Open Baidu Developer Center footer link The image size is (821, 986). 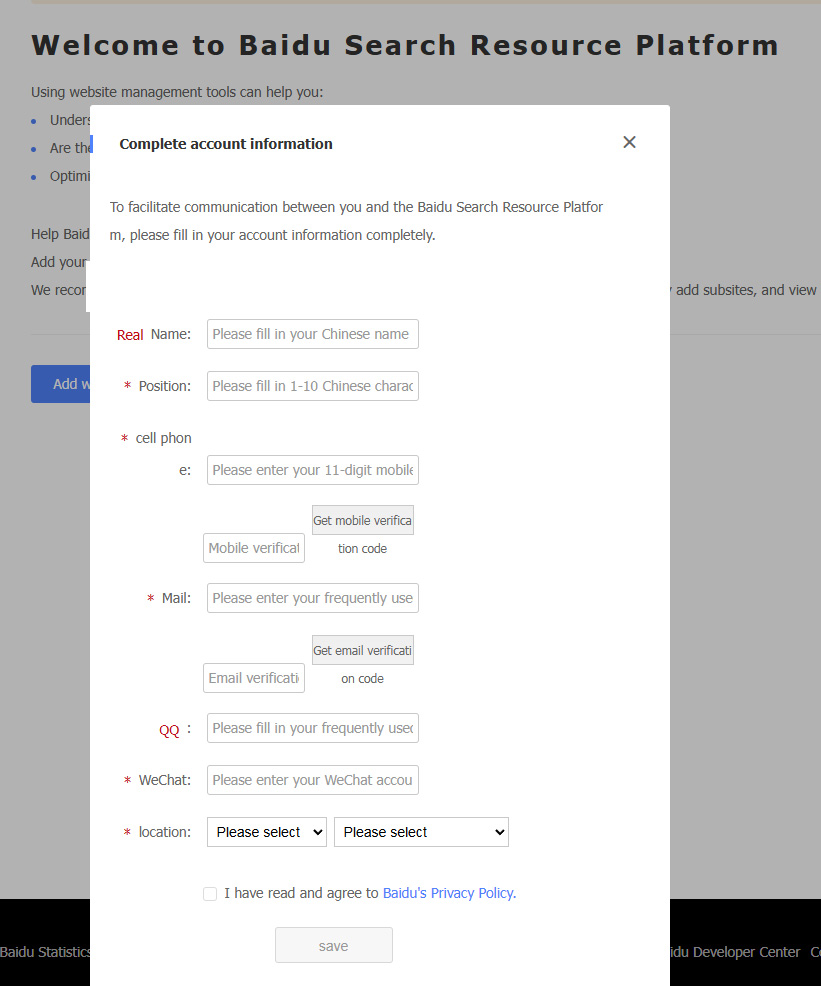pos(735,952)
